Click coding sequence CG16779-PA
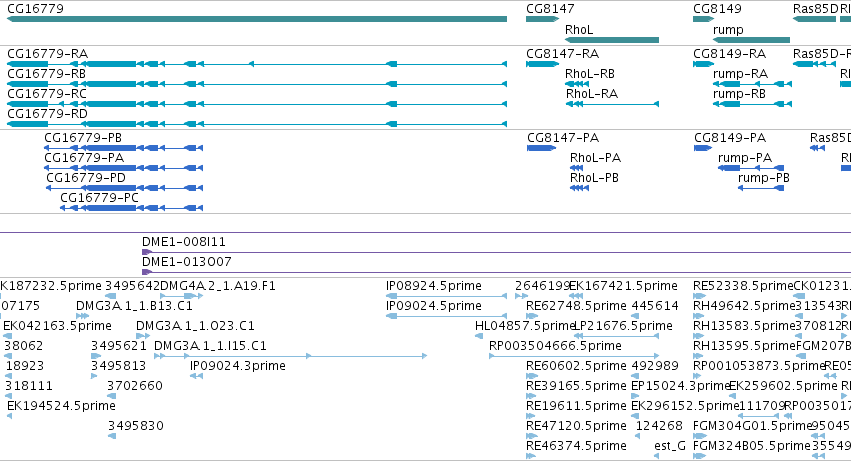 click(123, 168)
